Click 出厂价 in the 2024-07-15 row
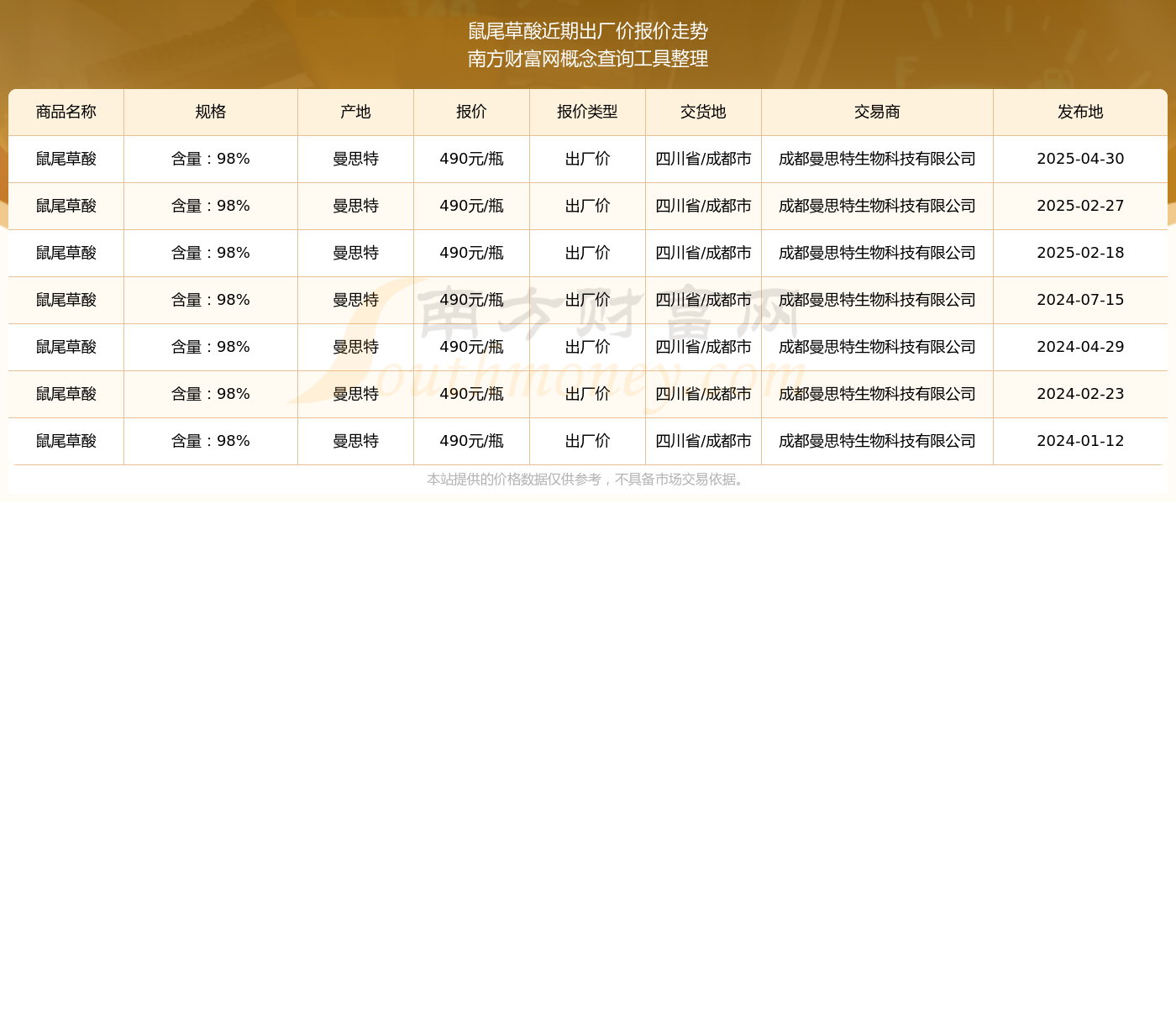Screen dimensions: 1176x1012 [587, 300]
